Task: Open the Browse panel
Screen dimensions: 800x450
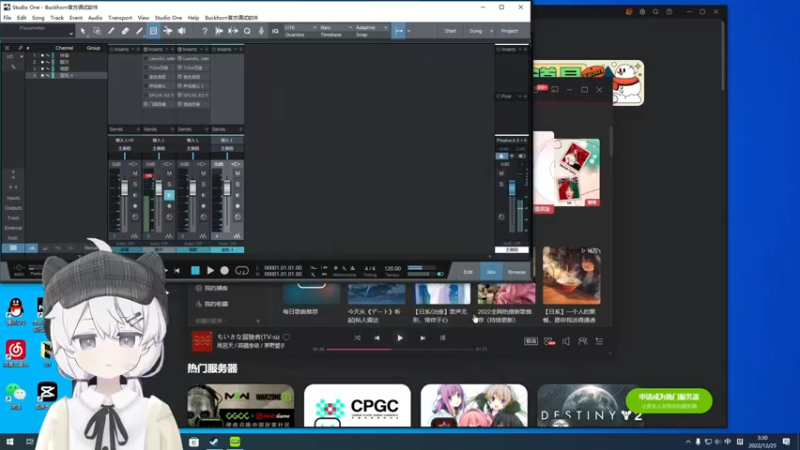Action: click(516, 272)
